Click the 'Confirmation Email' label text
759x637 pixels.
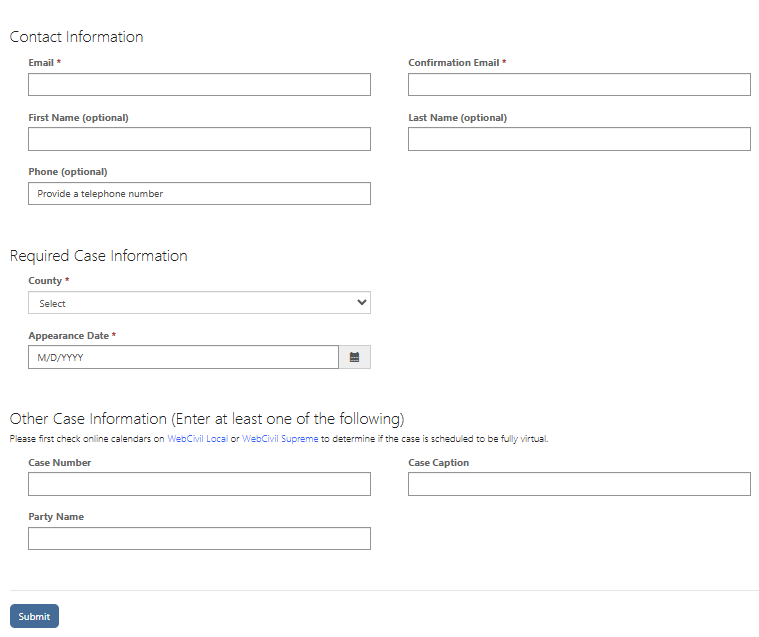(x=453, y=63)
